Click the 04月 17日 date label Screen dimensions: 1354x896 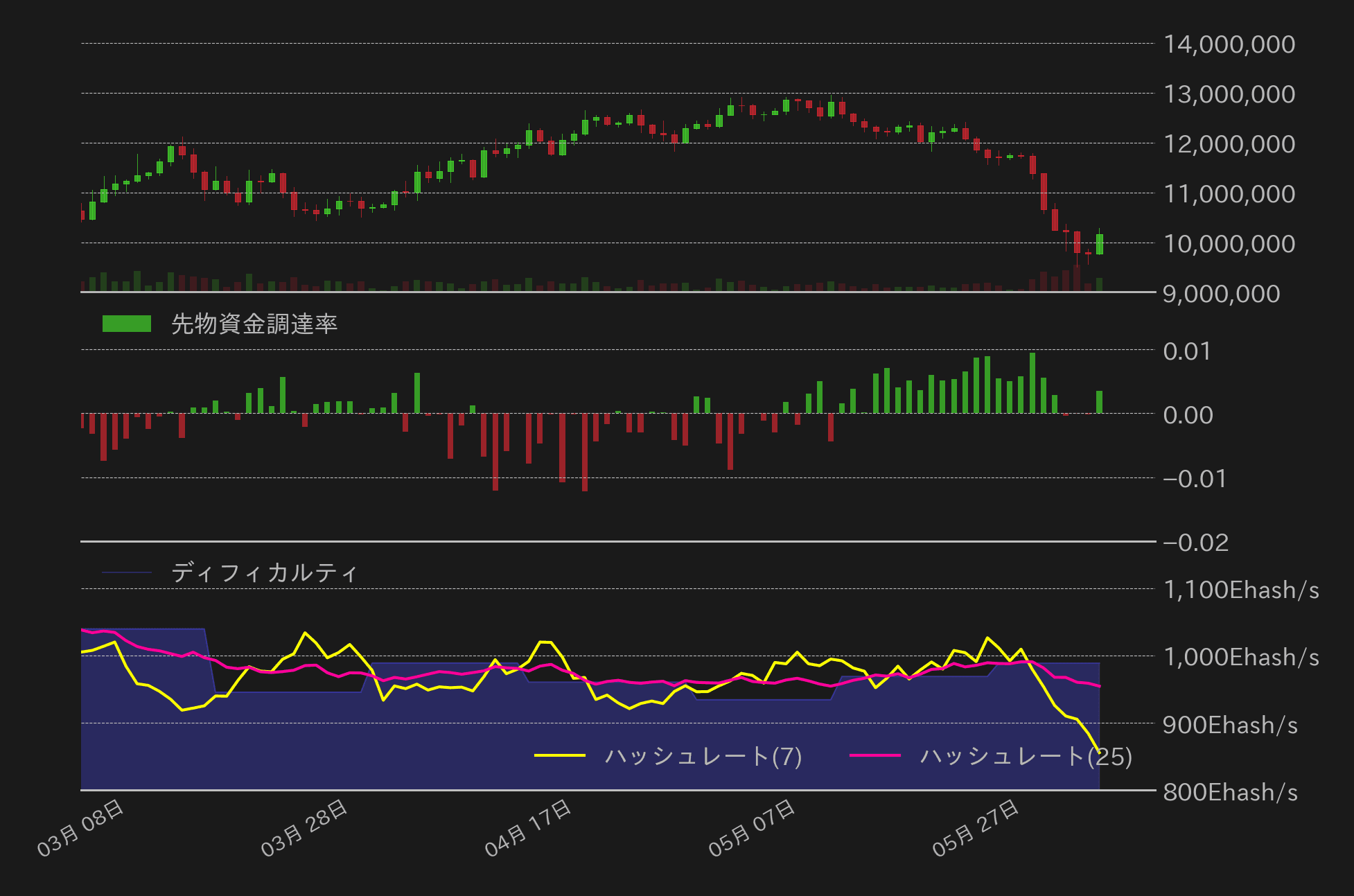coord(528,828)
